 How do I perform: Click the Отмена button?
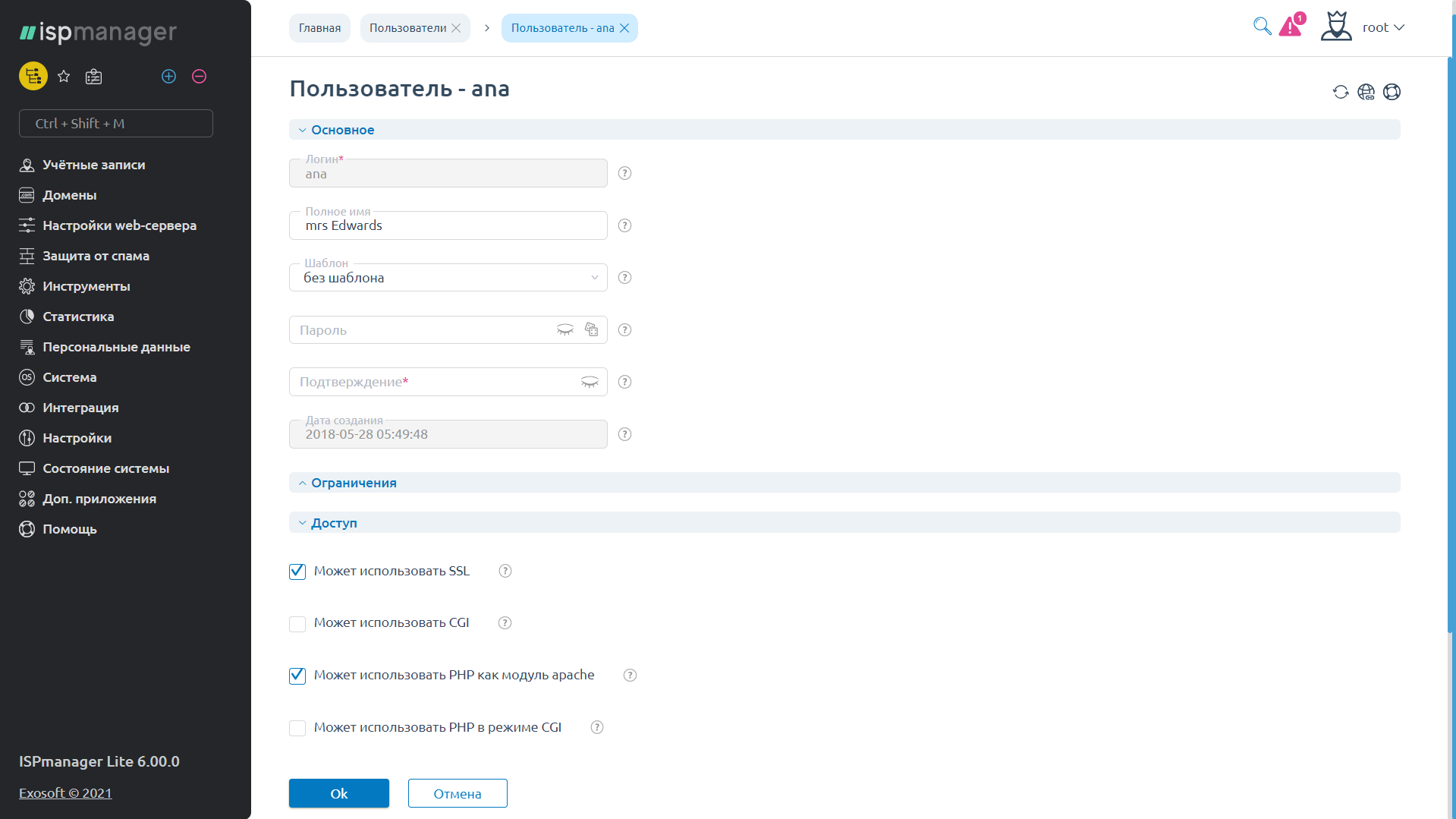(457, 793)
